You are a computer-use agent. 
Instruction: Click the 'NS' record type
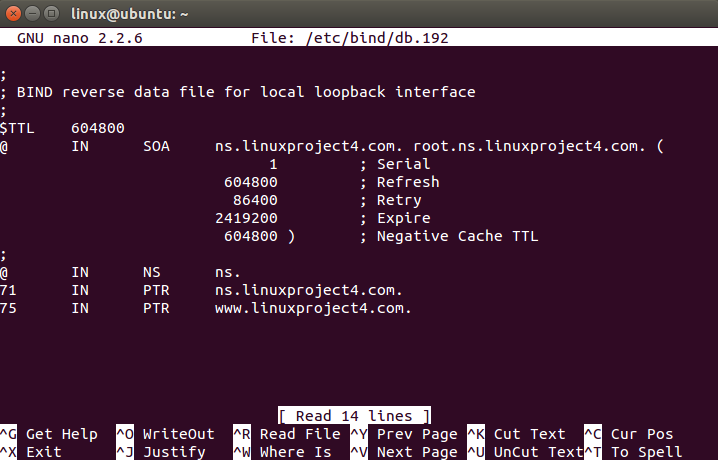pyautogui.click(x=152, y=272)
